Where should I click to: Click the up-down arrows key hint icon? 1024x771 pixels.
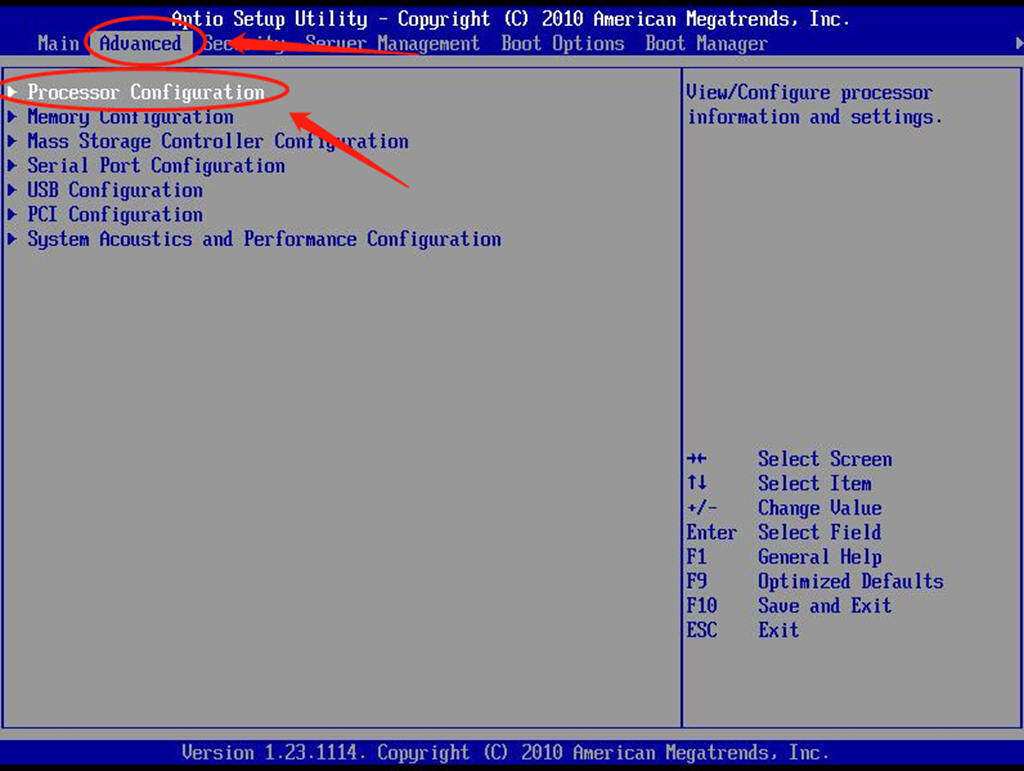coord(697,483)
